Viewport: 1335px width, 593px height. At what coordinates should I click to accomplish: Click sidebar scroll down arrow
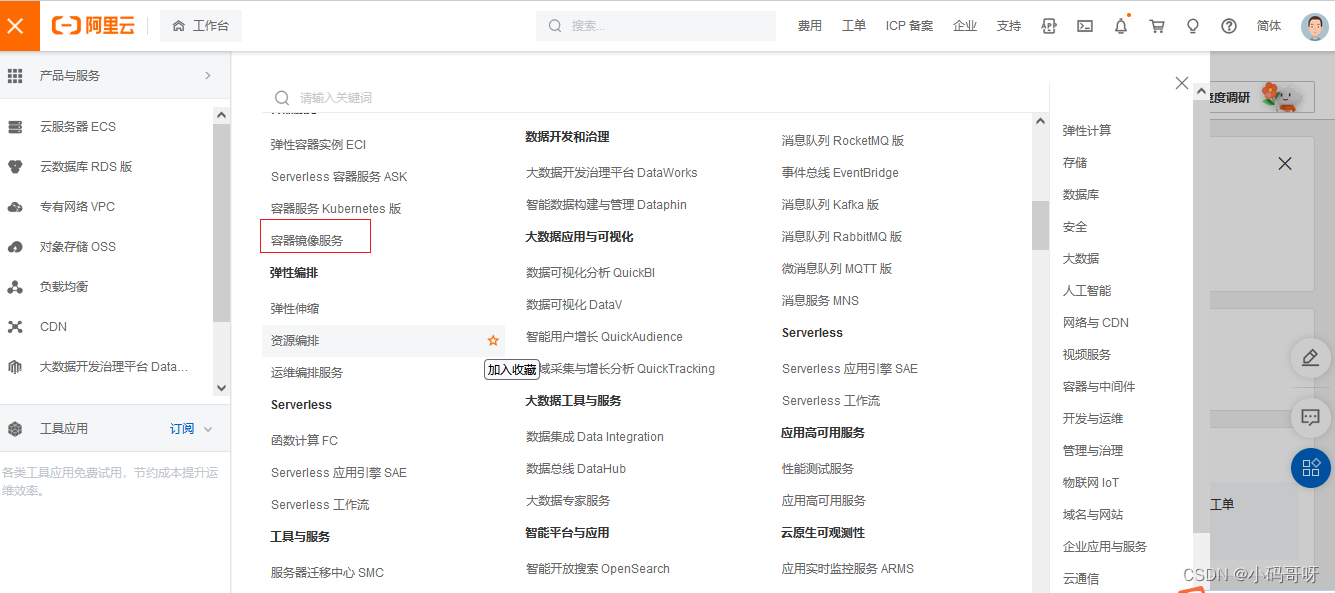[222, 387]
